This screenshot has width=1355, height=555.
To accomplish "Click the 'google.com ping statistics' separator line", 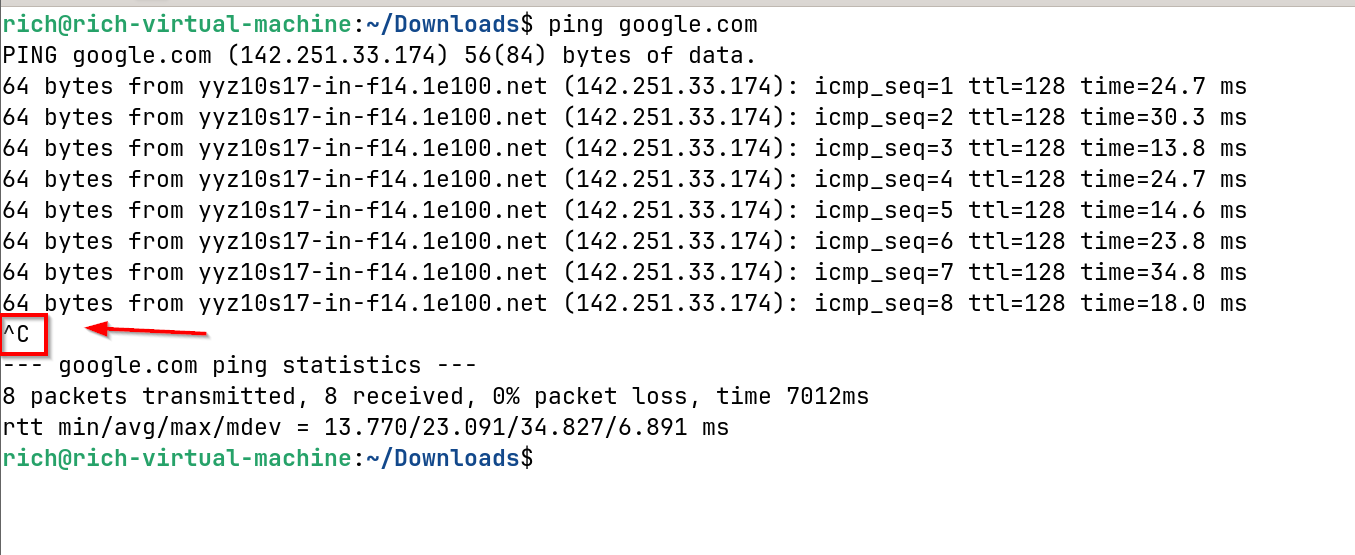I will point(240,366).
